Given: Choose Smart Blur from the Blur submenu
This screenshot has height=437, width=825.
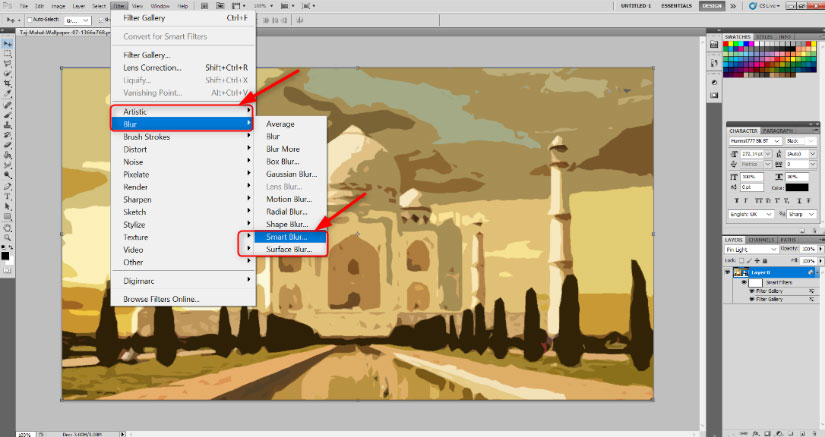Looking at the screenshot, I should click(290, 237).
